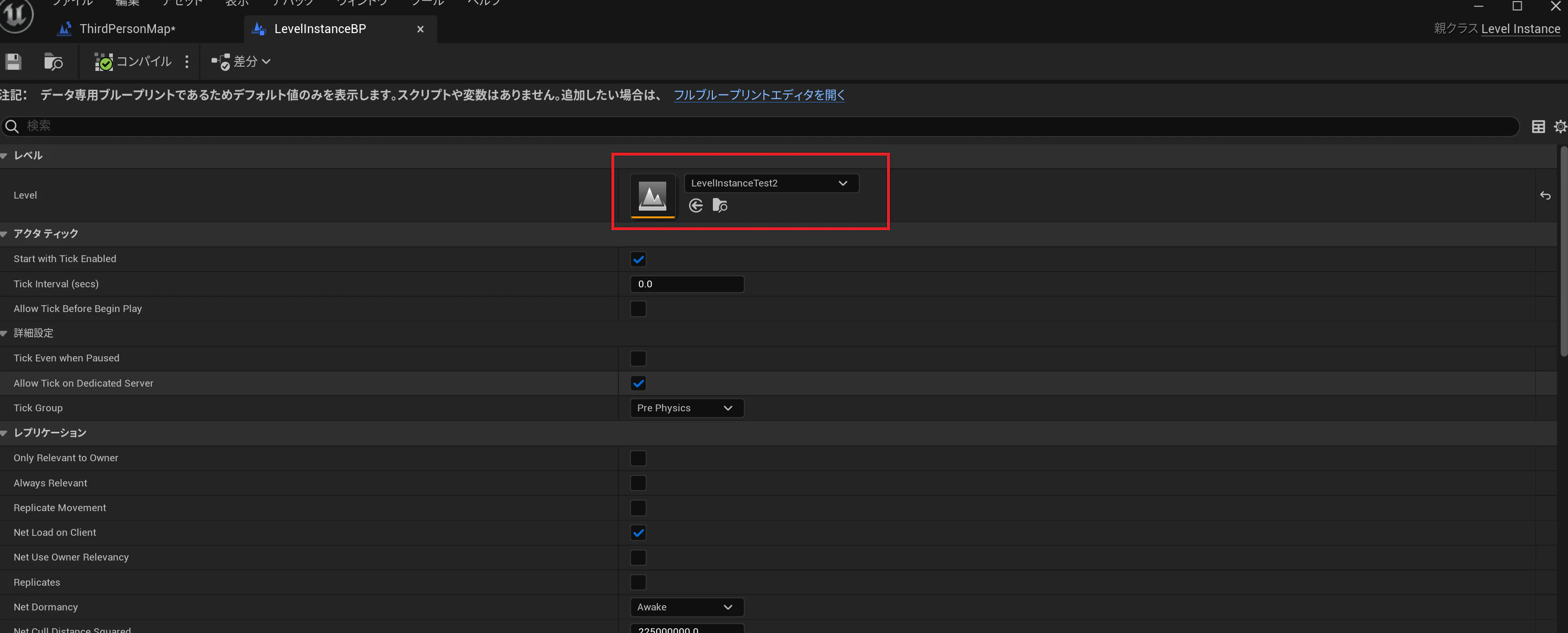This screenshot has width=1568, height=633.
Task: Open Net Dormancy Awake dropdown
Action: pyautogui.click(x=687, y=607)
